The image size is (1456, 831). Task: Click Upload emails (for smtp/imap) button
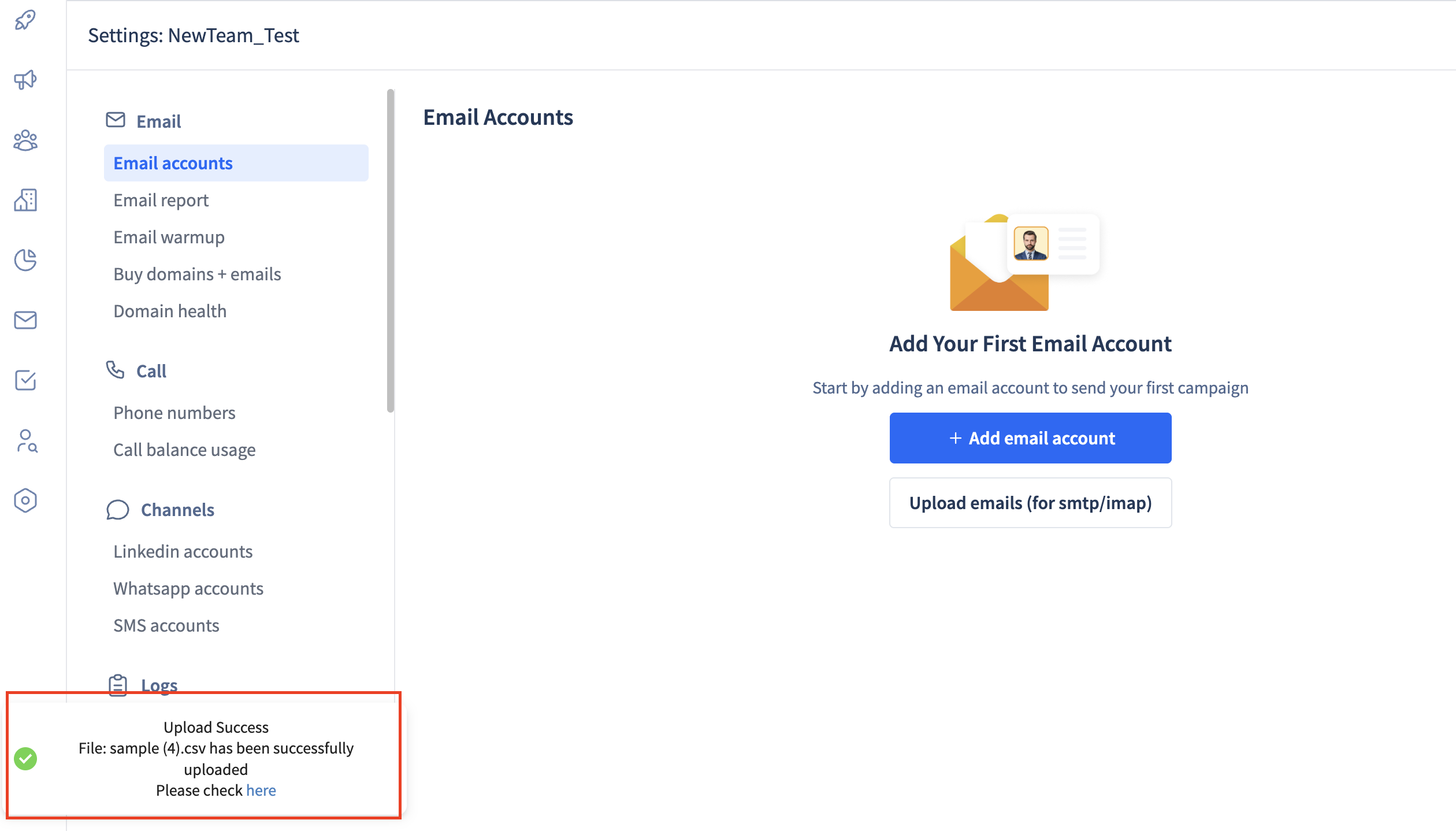point(1030,503)
